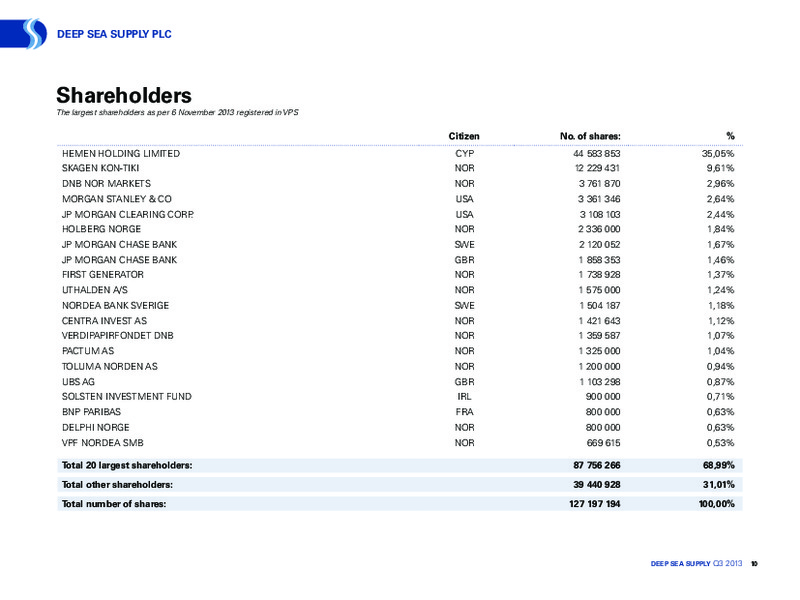Select PACTUM AS name
This screenshot has height=600, width=800.
pos(88,351)
